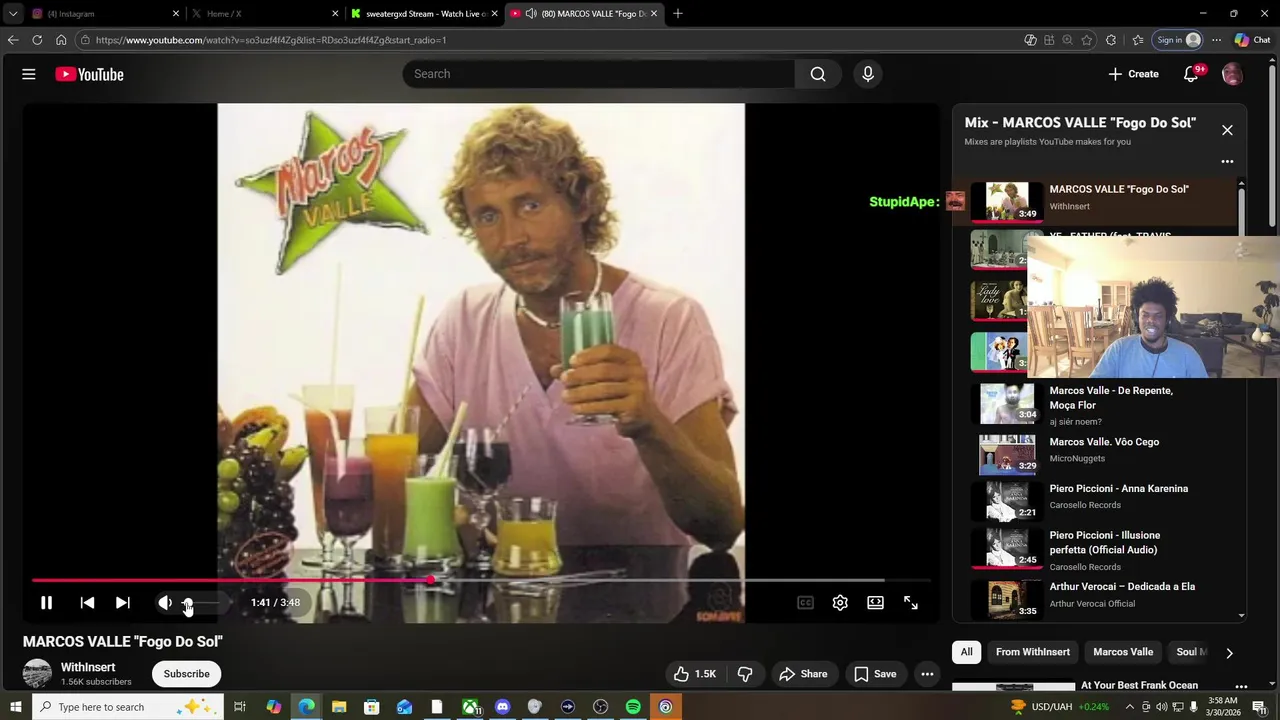Click the browser home button

tap(61, 40)
